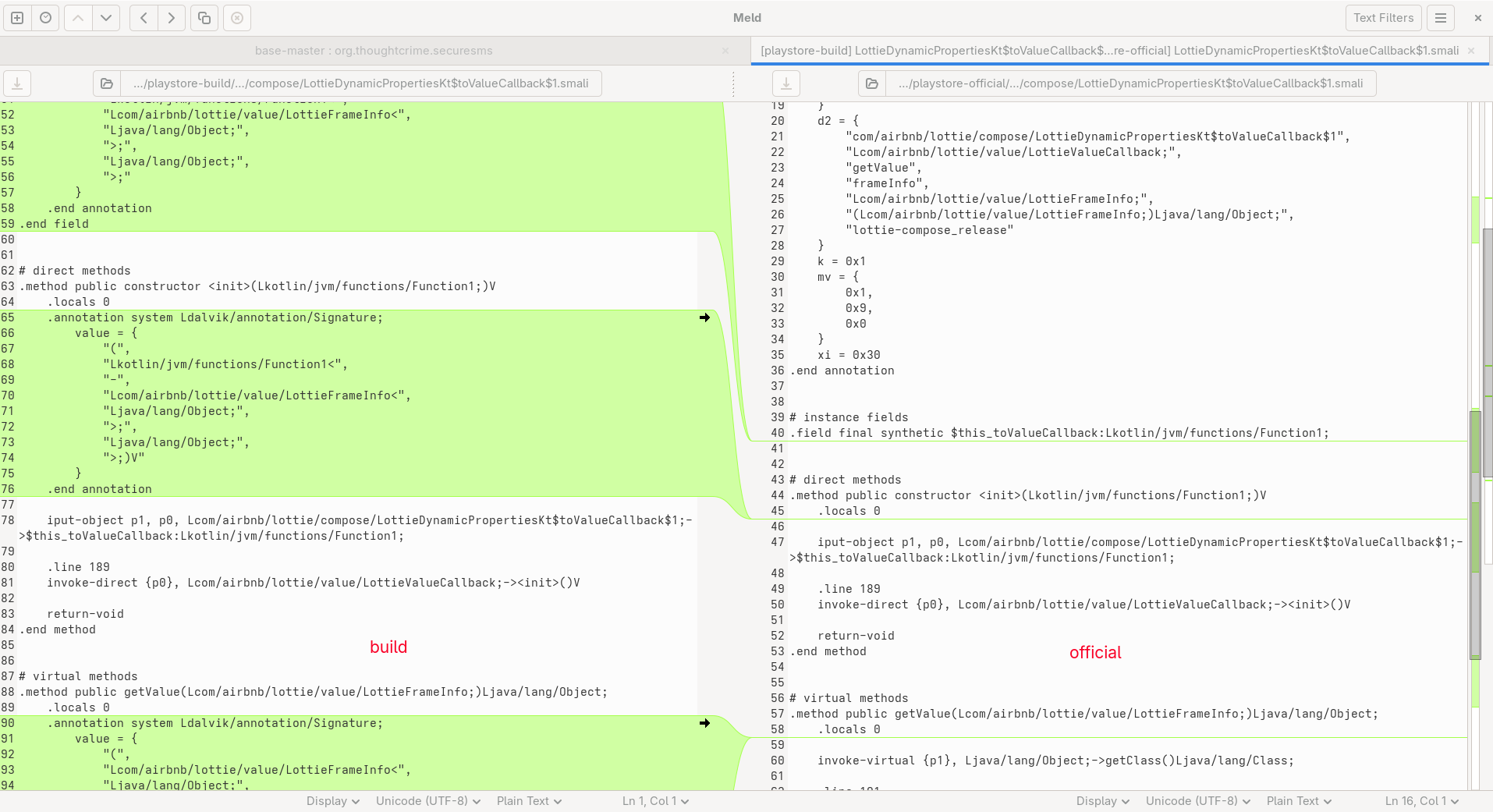Click left '# direct methods' comment line
This screenshot has height=812, width=1493.
75,271
